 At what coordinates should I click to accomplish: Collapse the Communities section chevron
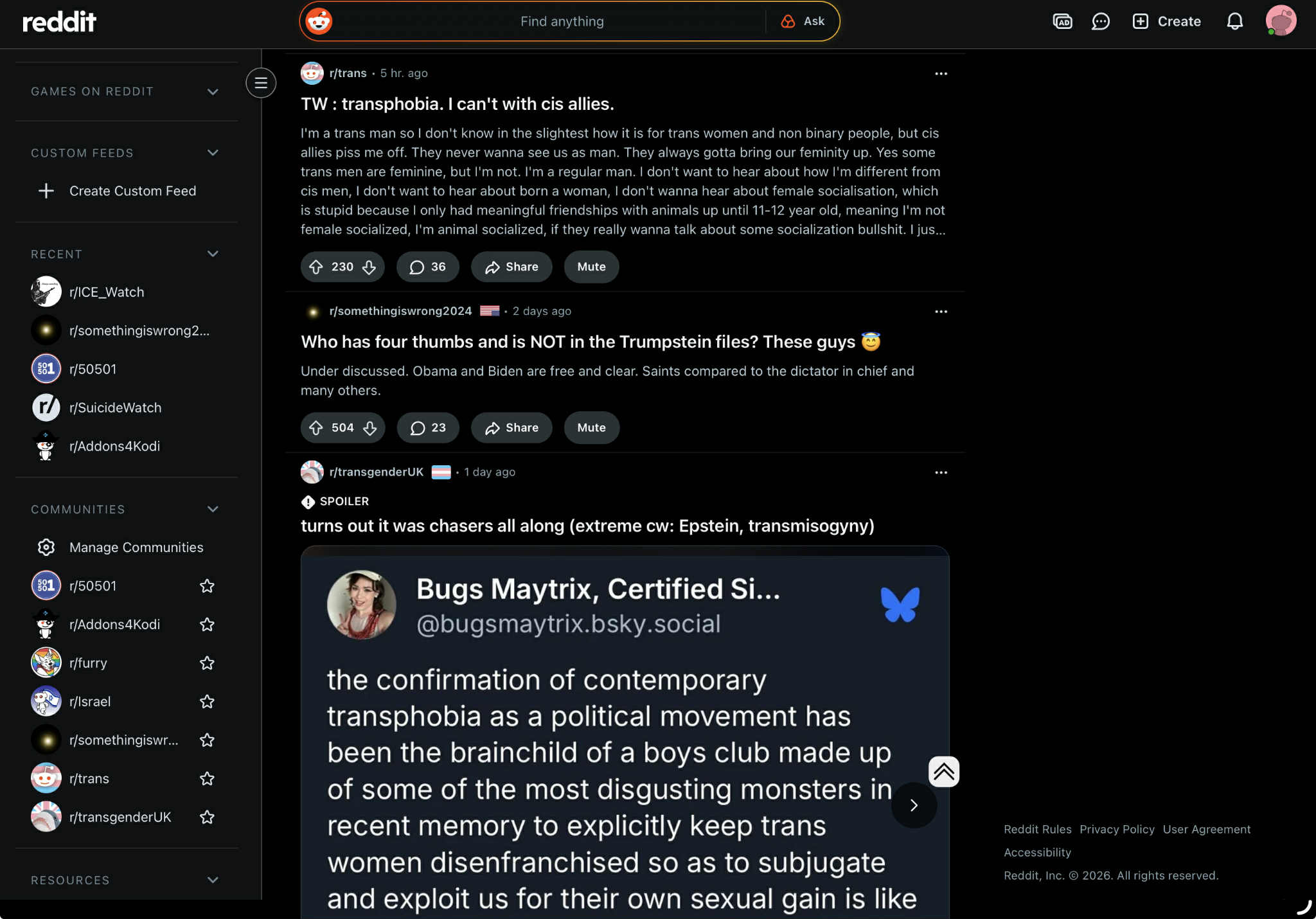(x=213, y=509)
